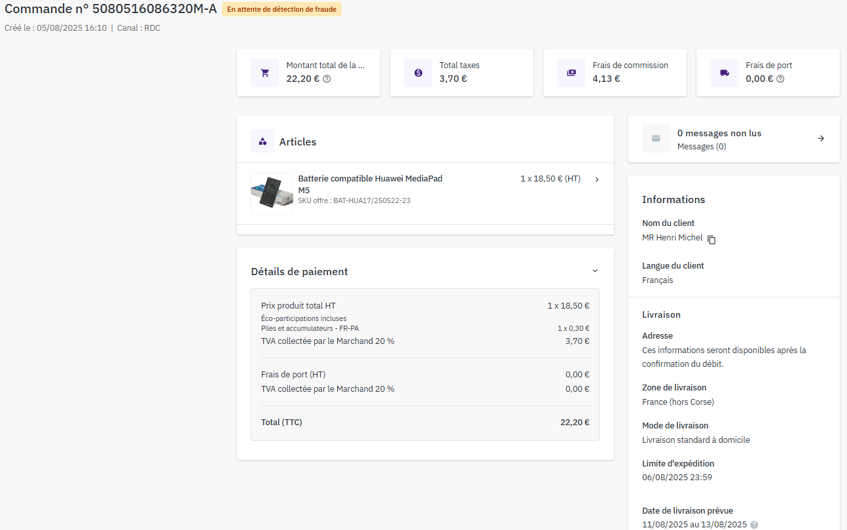
Task: Click the Articles section icon
Action: (263, 142)
